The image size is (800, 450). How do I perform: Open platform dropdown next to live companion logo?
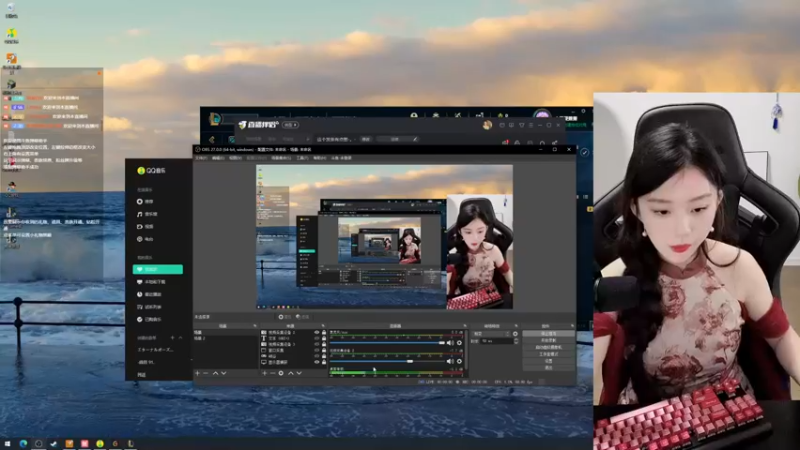[290, 125]
